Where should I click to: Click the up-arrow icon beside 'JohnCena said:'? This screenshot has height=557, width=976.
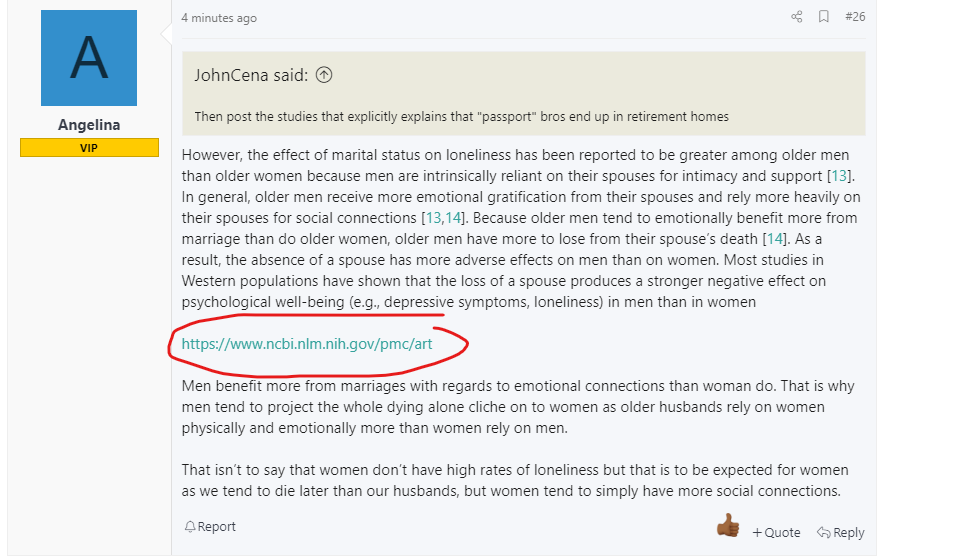[x=324, y=75]
